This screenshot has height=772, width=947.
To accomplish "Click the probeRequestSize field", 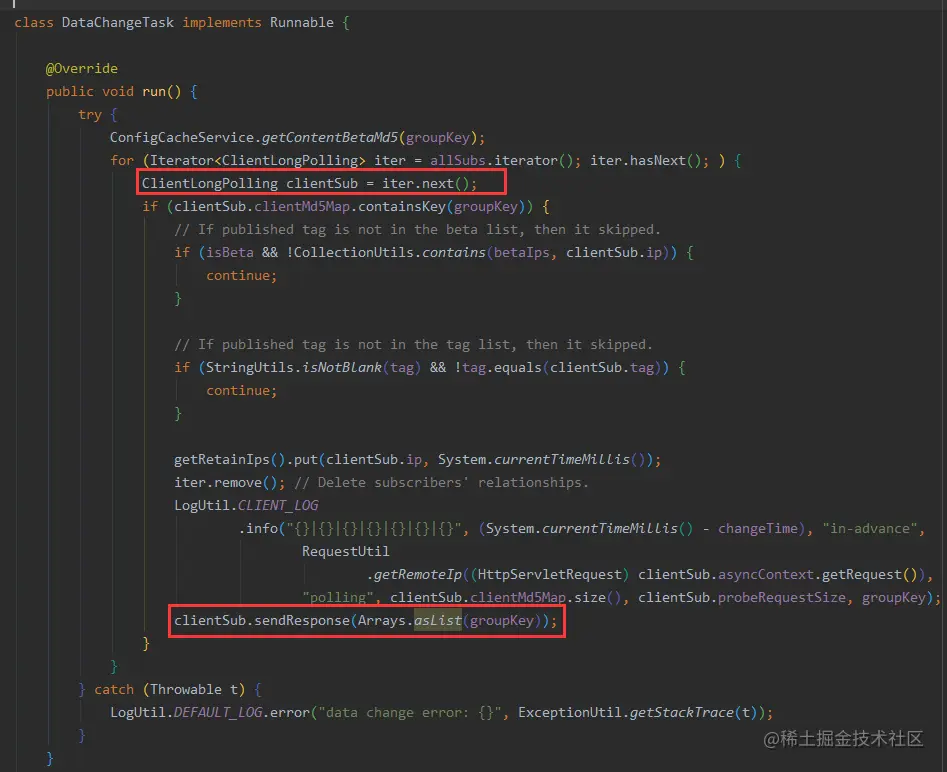I will tap(782, 597).
